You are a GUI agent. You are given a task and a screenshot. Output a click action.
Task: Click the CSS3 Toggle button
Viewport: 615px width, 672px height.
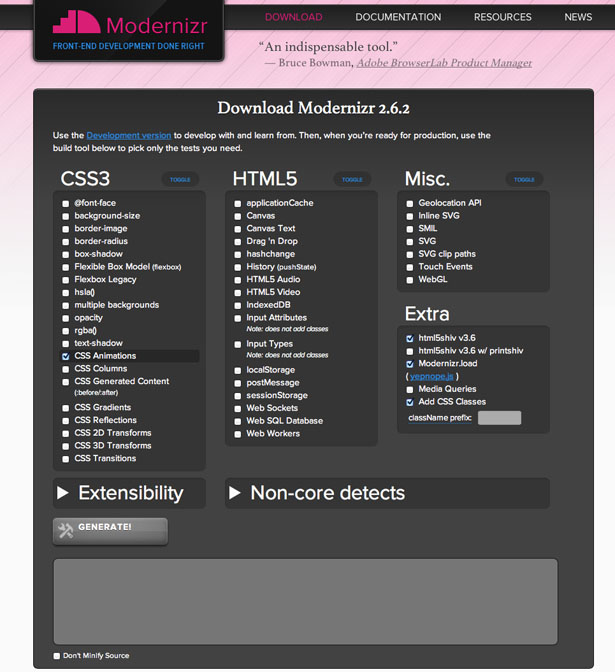pos(180,180)
